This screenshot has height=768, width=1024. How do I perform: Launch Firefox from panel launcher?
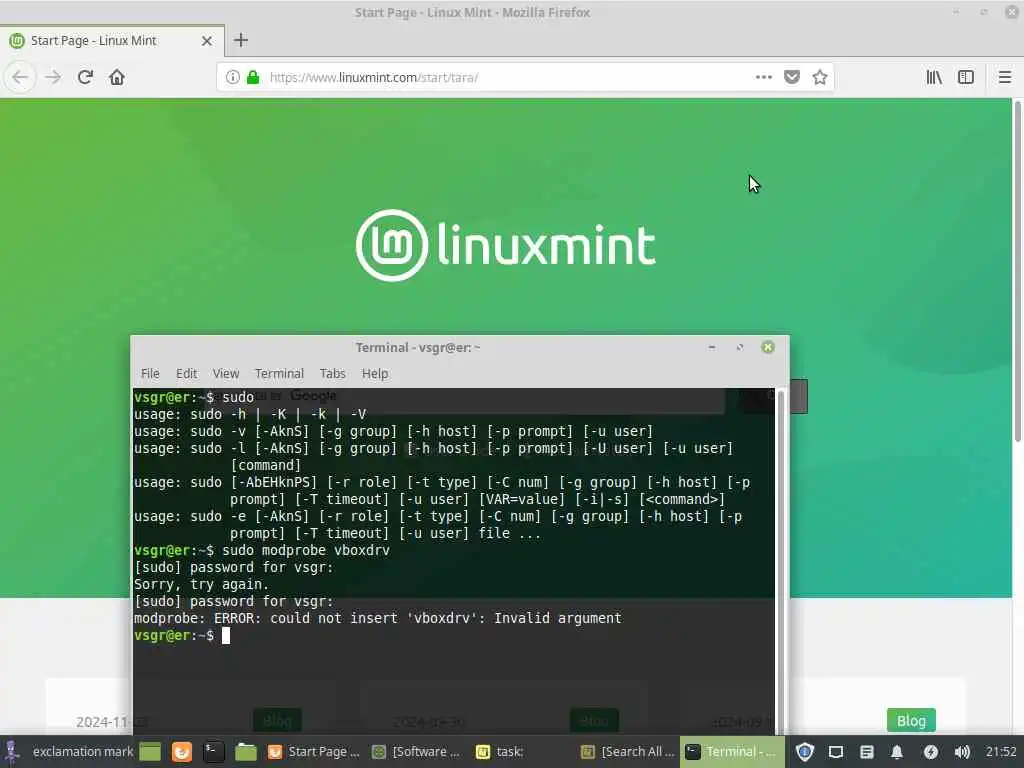coord(182,752)
